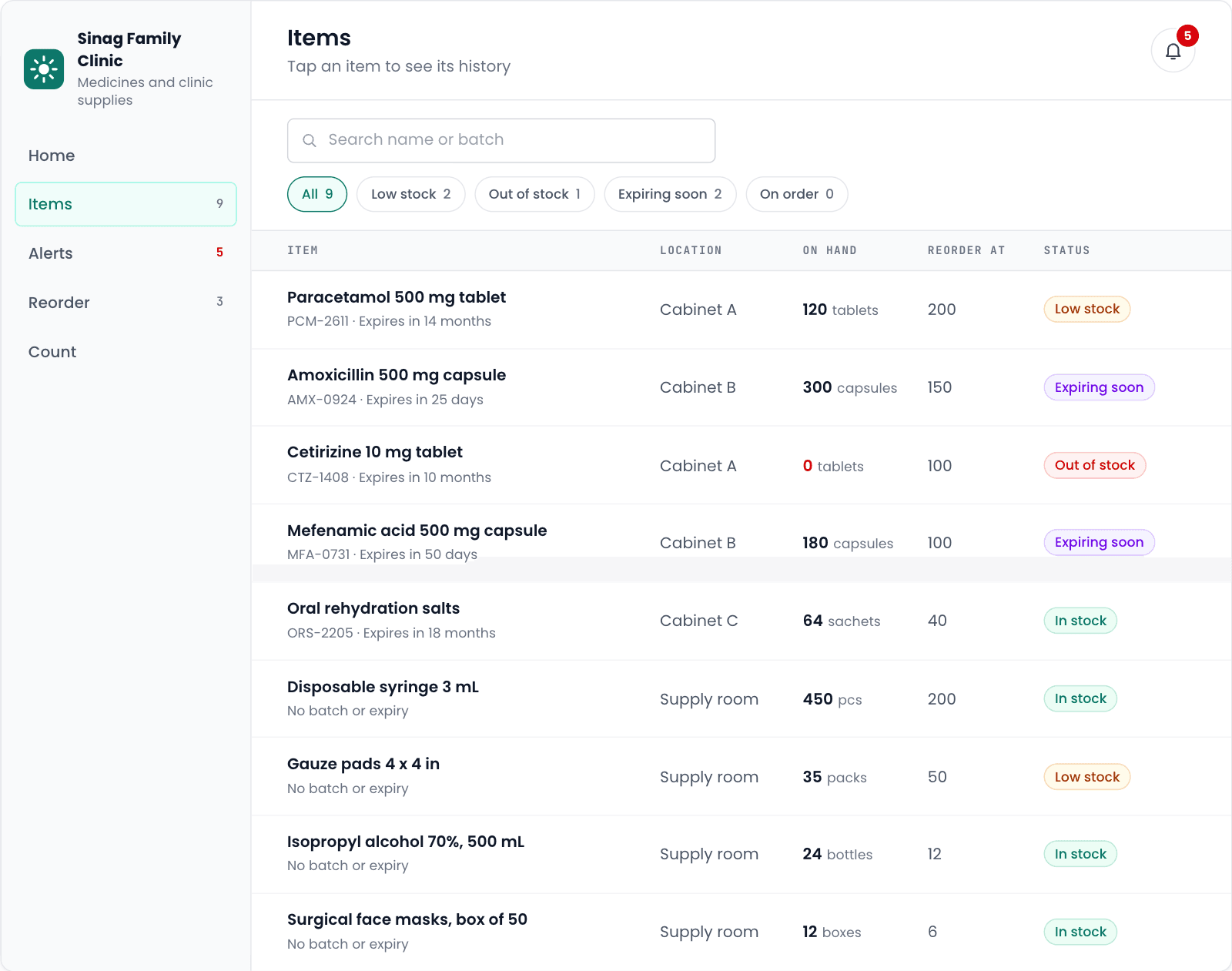Open Items in the sidebar

pos(126,204)
